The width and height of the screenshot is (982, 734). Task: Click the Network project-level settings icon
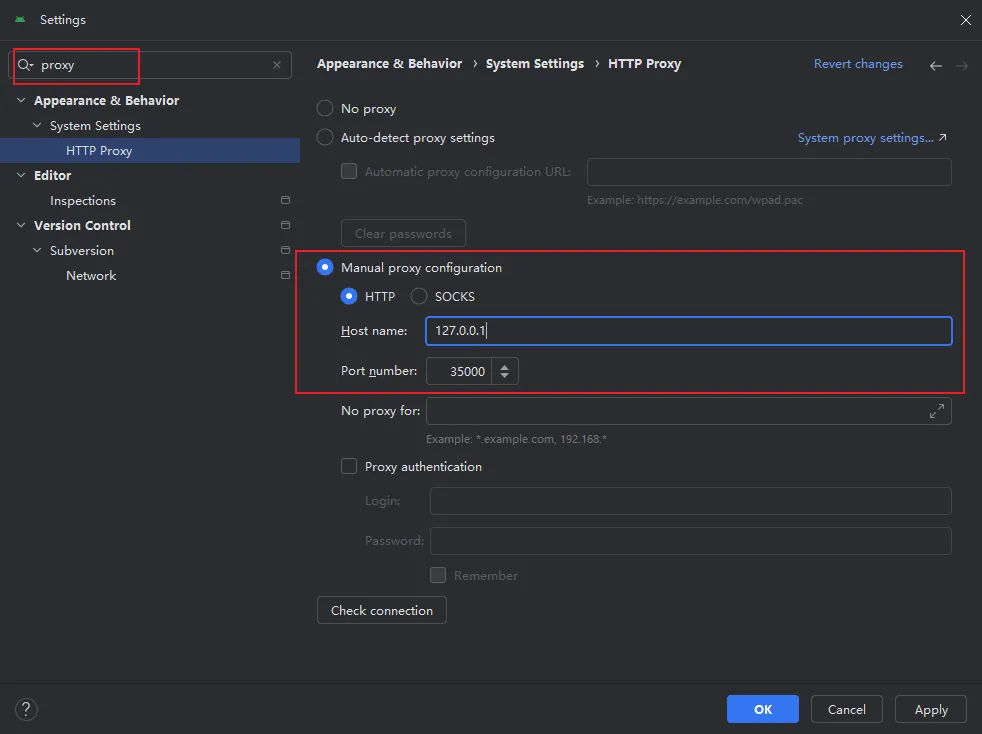click(x=285, y=276)
